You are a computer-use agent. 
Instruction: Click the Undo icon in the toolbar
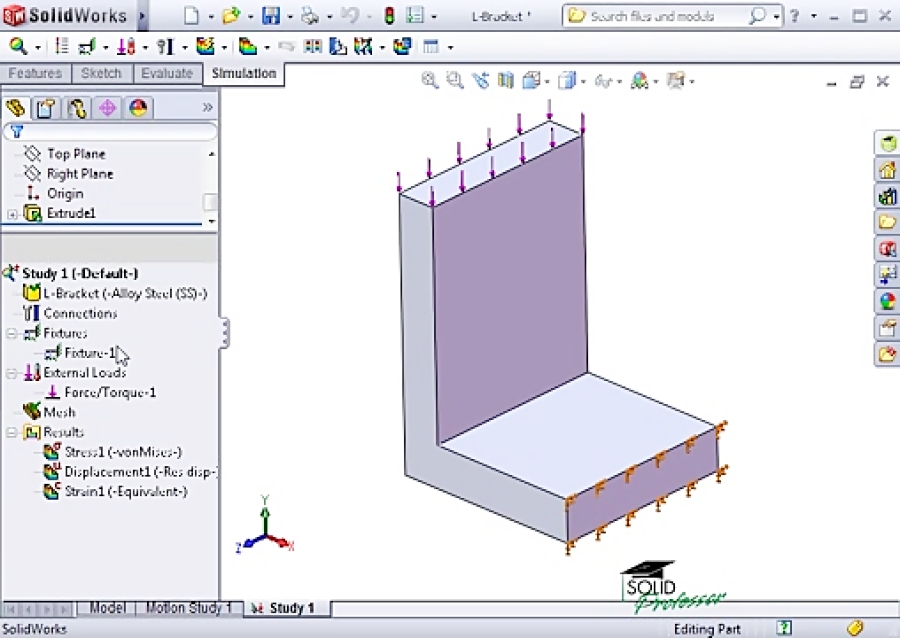[352, 16]
